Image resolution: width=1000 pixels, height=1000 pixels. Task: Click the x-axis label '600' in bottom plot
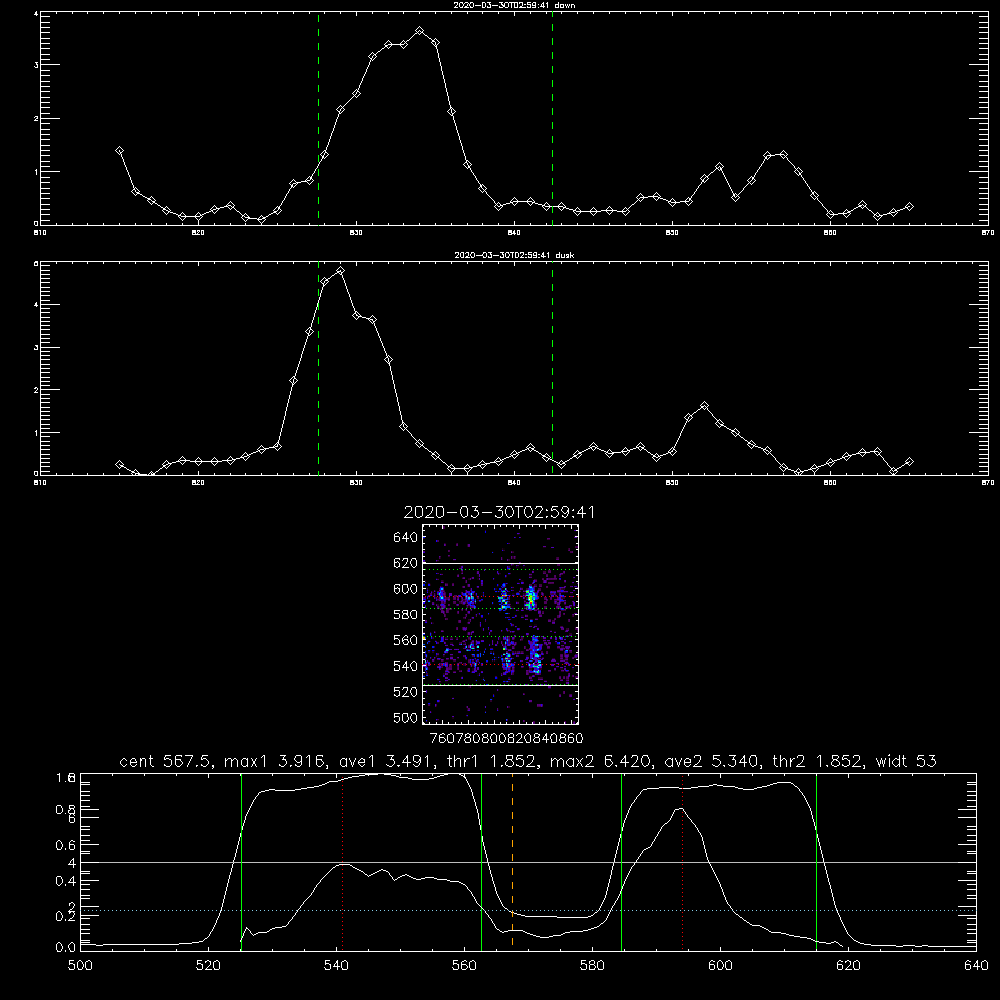point(721,966)
